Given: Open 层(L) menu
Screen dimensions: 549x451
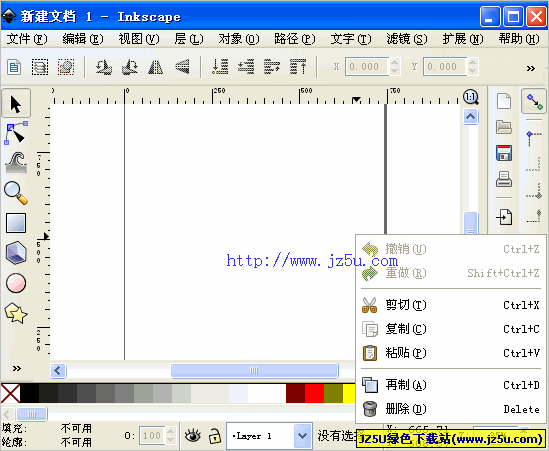Looking at the screenshot, I should click(189, 39).
